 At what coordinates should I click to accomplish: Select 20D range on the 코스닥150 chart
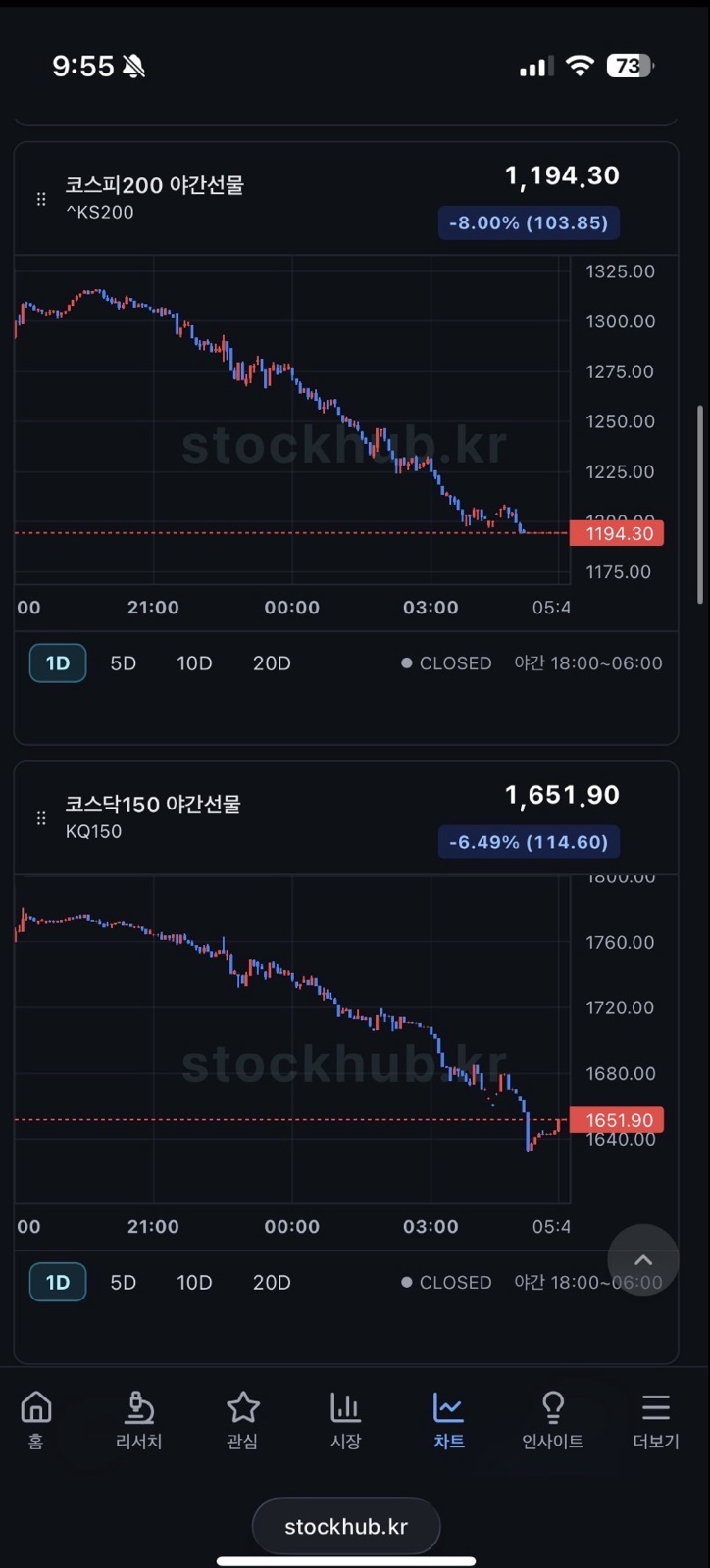272,1283
